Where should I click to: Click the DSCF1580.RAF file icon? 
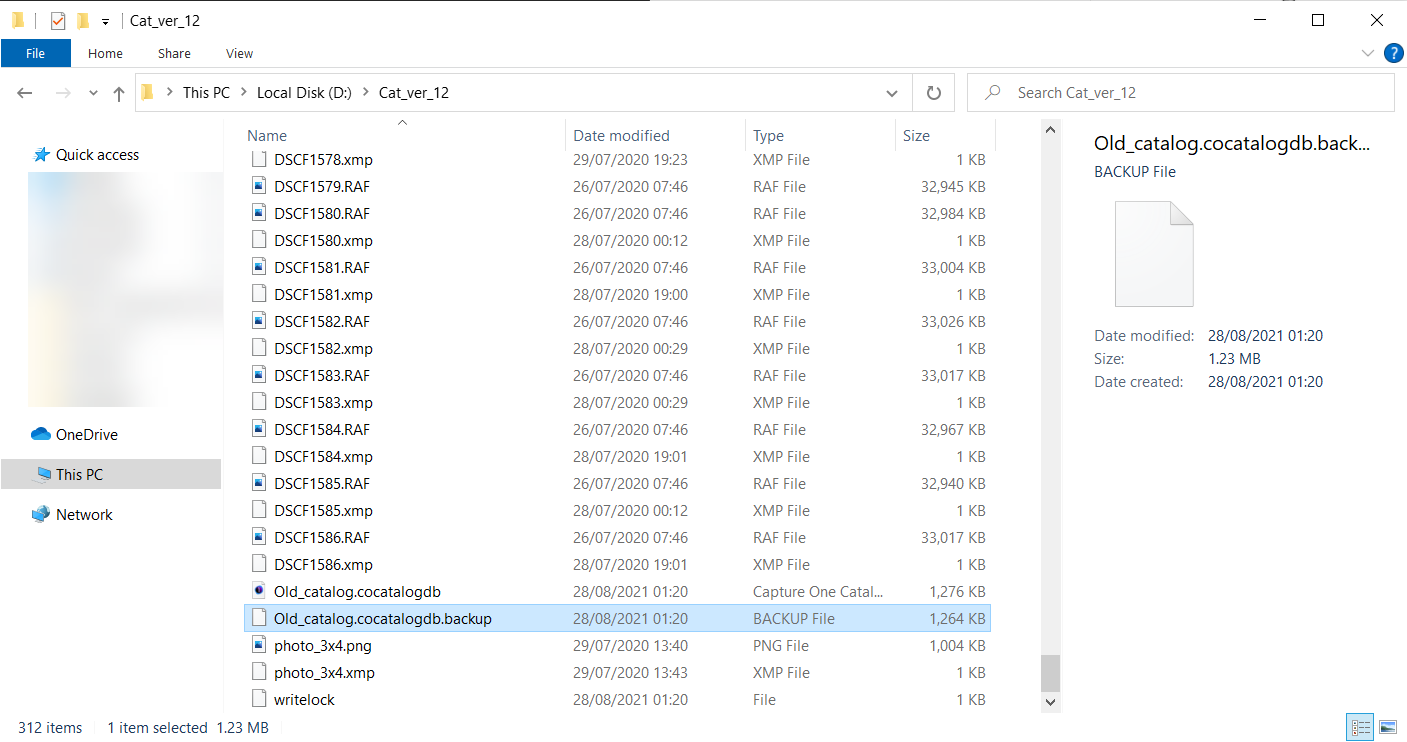click(259, 213)
